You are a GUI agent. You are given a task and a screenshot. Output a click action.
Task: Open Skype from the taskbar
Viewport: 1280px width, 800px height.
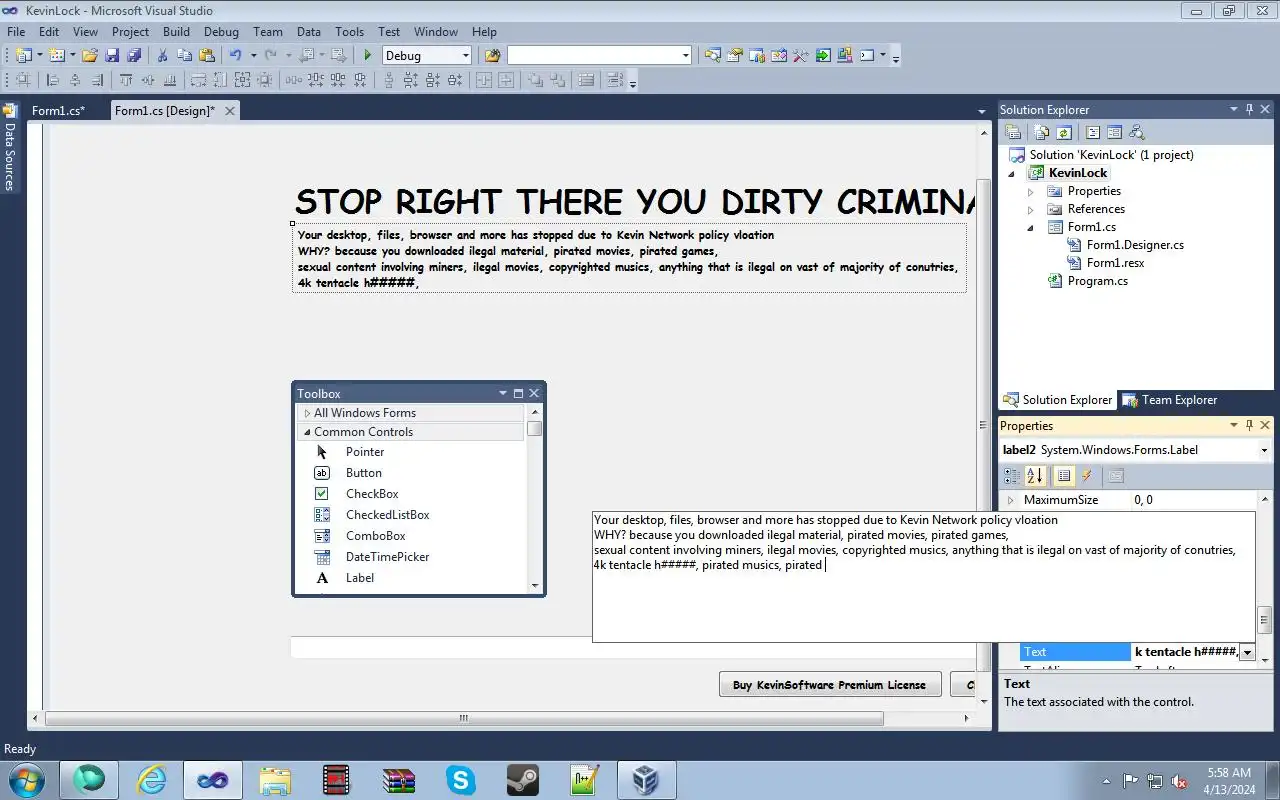click(460, 780)
